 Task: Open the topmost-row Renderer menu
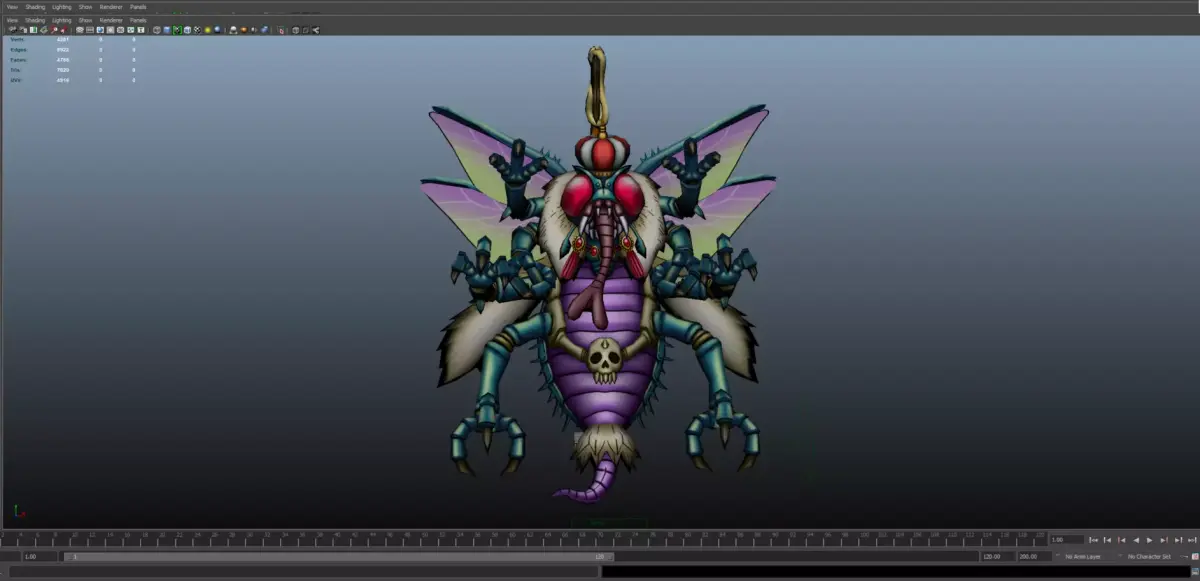click(x=111, y=7)
